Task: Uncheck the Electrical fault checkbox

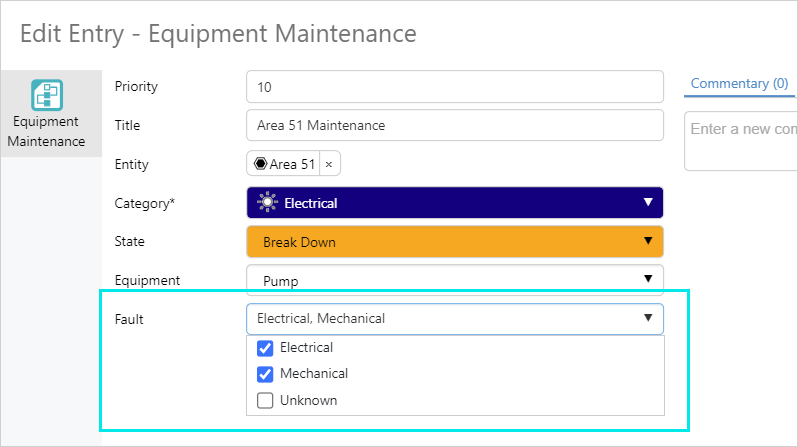Action: (x=265, y=348)
